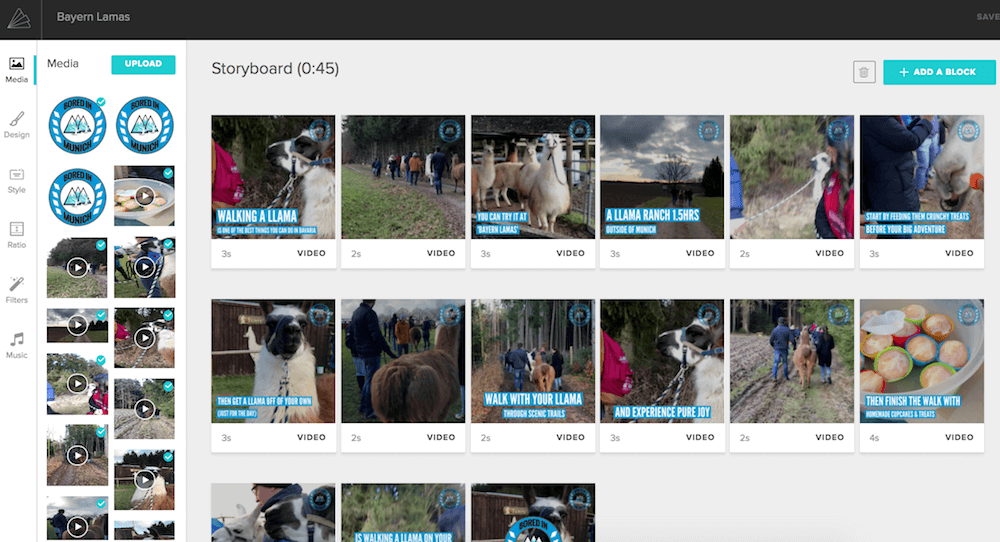1000x542 pixels.
Task: Open the Ratio settings icon
Action: (17, 235)
